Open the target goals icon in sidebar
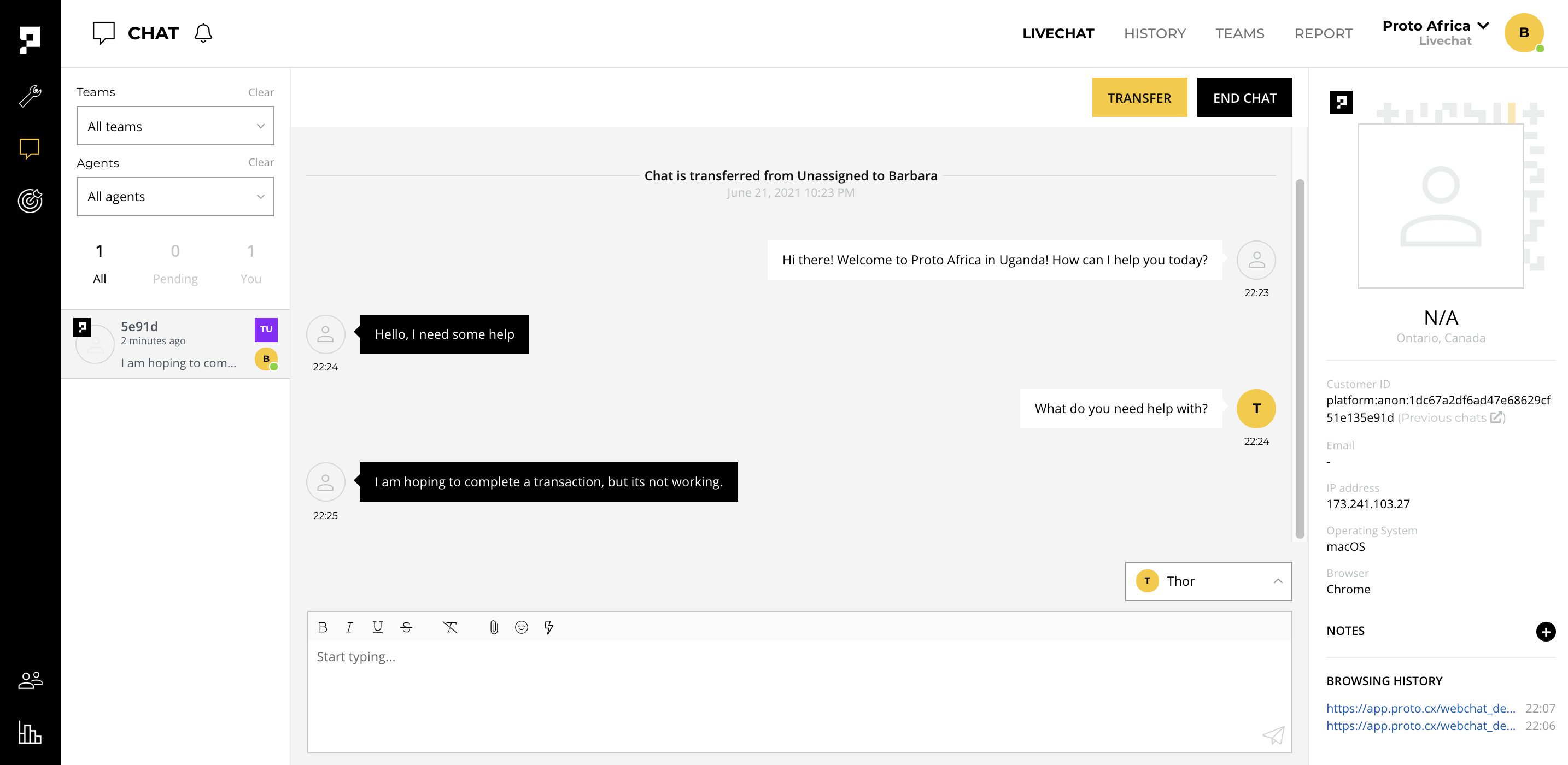The width and height of the screenshot is (1568, 765). 30,201
